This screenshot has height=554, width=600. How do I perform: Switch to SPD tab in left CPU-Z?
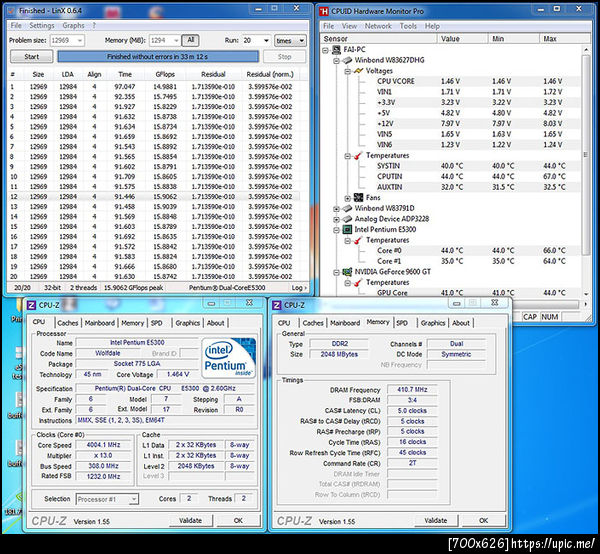click(x=157, y=323)
